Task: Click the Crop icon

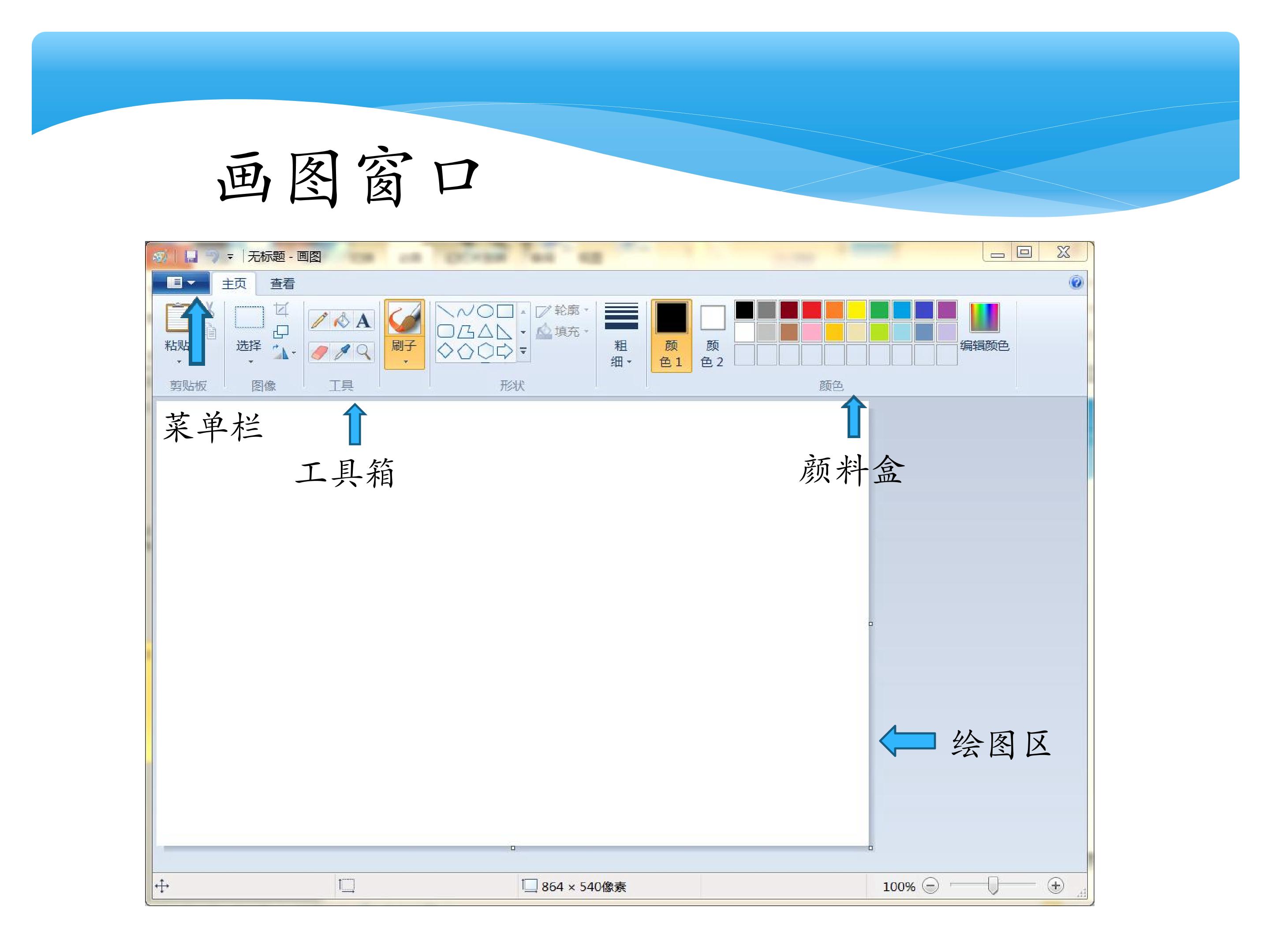Action: (281, 309)
